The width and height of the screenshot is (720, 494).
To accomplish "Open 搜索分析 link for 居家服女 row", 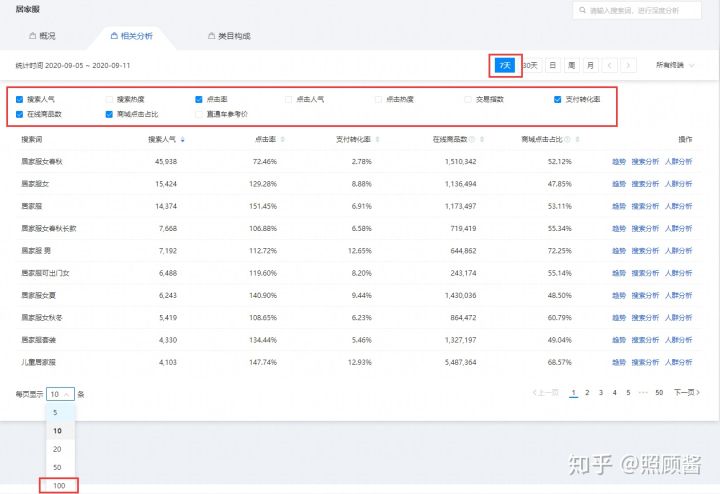I will (x=645, y=184).
